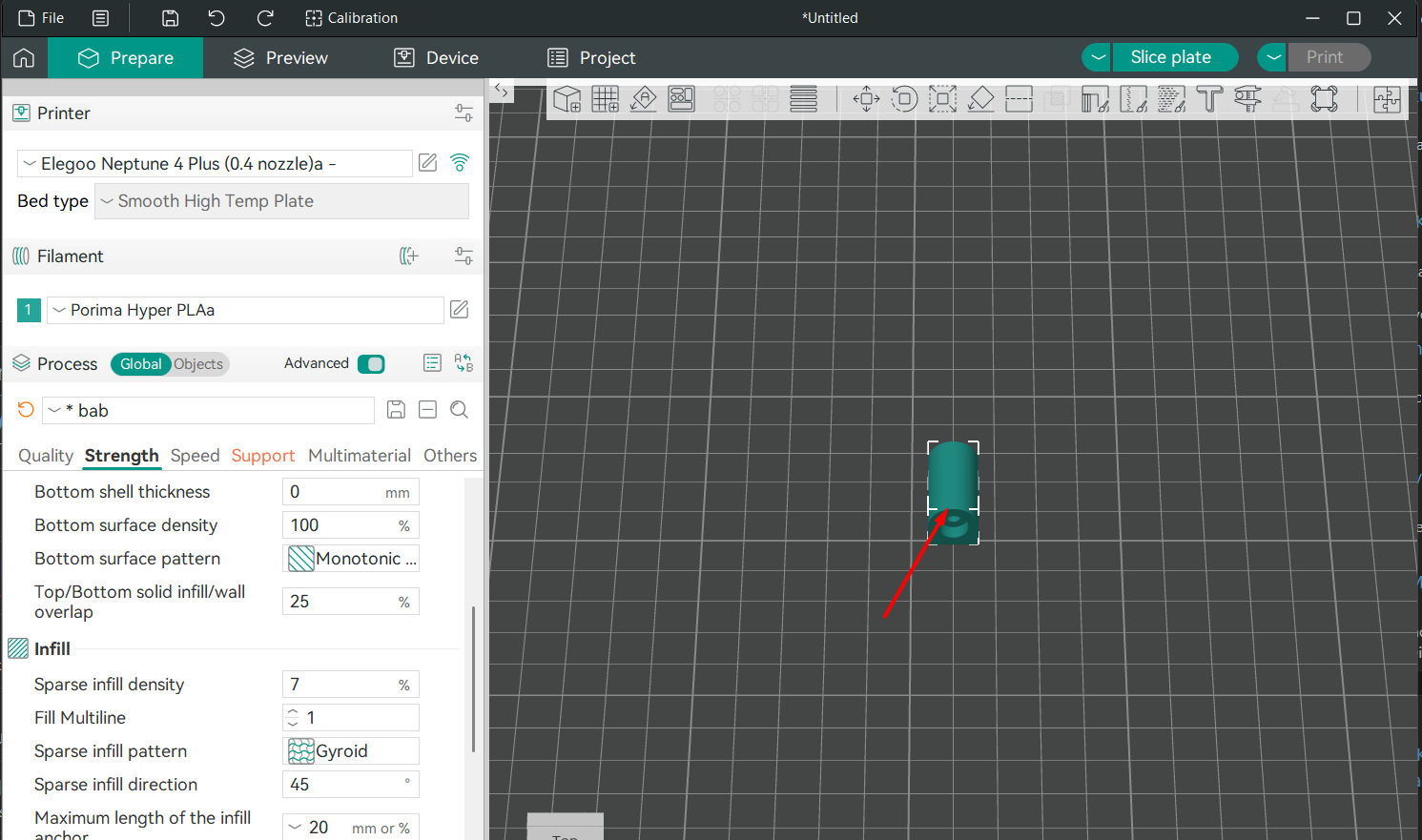This screenshot has width=1422, height=840.
Task: Click the square frame tool icon beside Assembly view
Action: pyautogui.click(x=1324, y=99)
